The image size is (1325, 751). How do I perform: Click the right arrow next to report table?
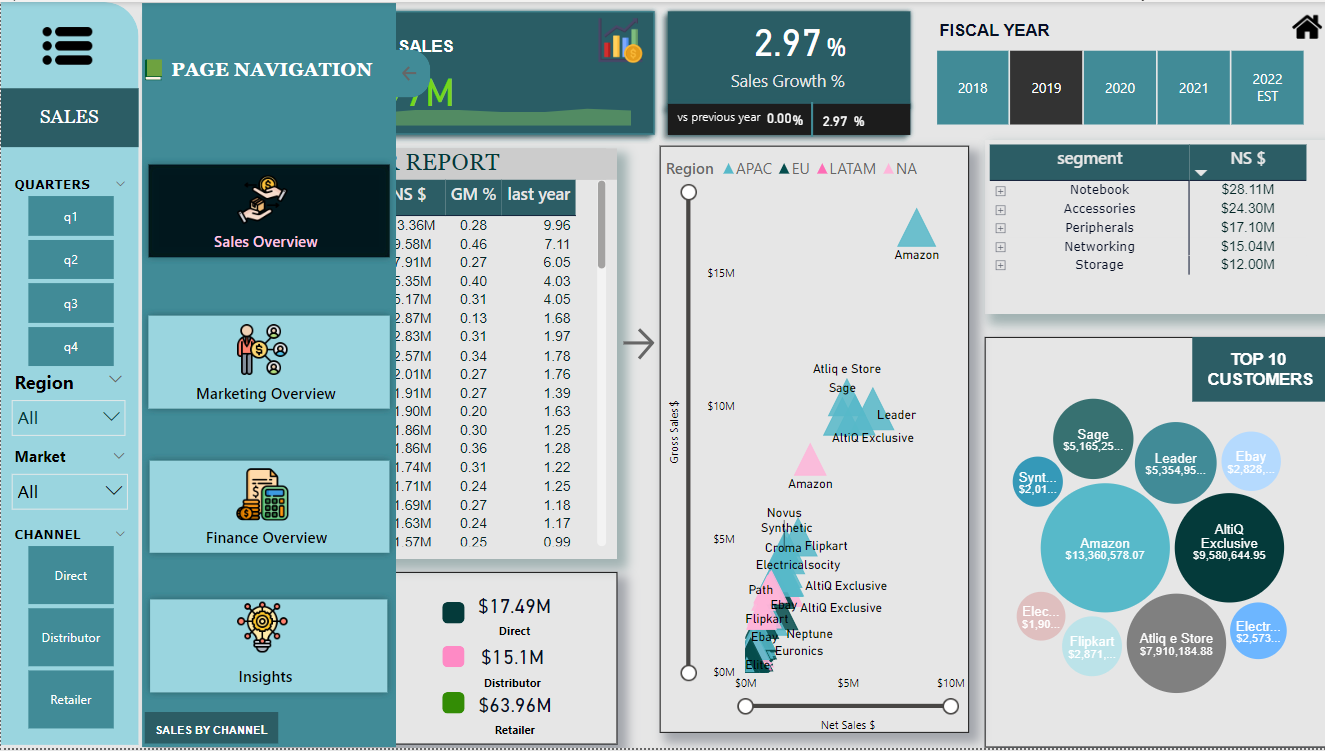[x=638, y=344]
